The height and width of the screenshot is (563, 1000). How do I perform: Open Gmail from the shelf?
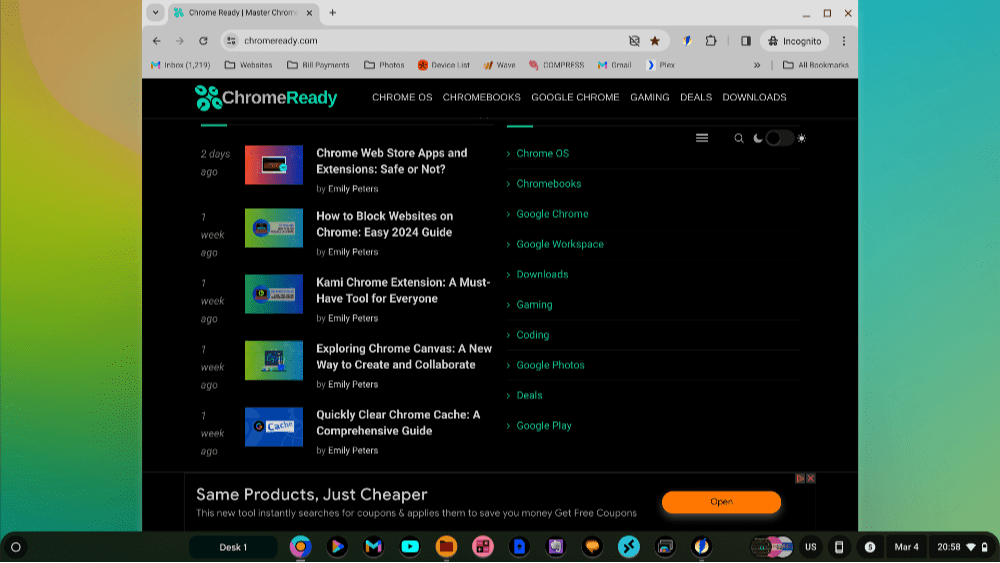pyautogui.click(x=373, y=546)
